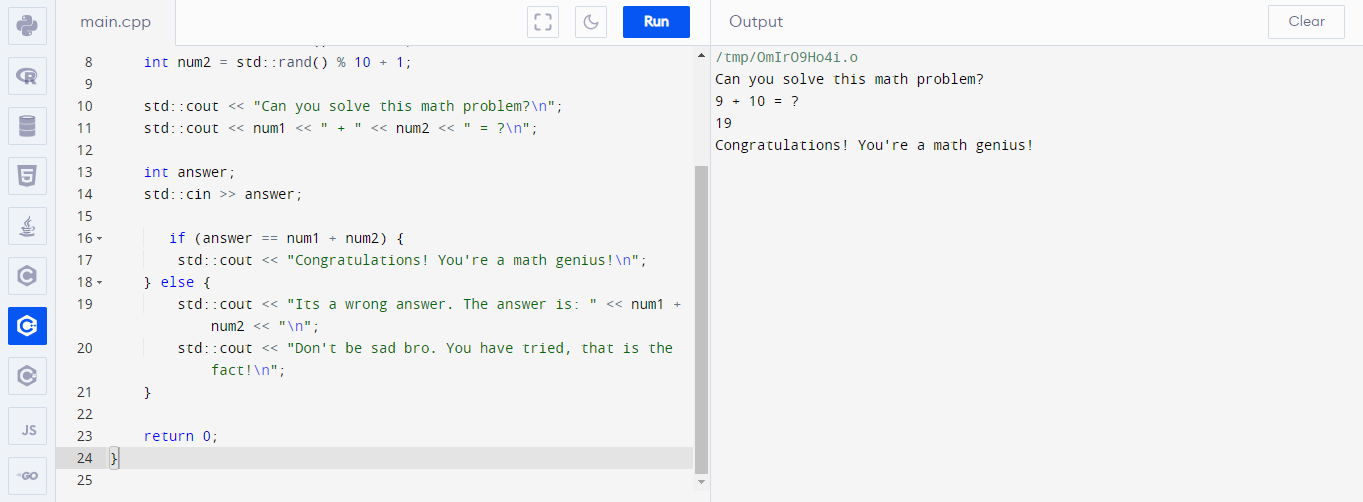Collapse the if block at line 16
The width and height of the screenshot is (1363, 502).
99,239
